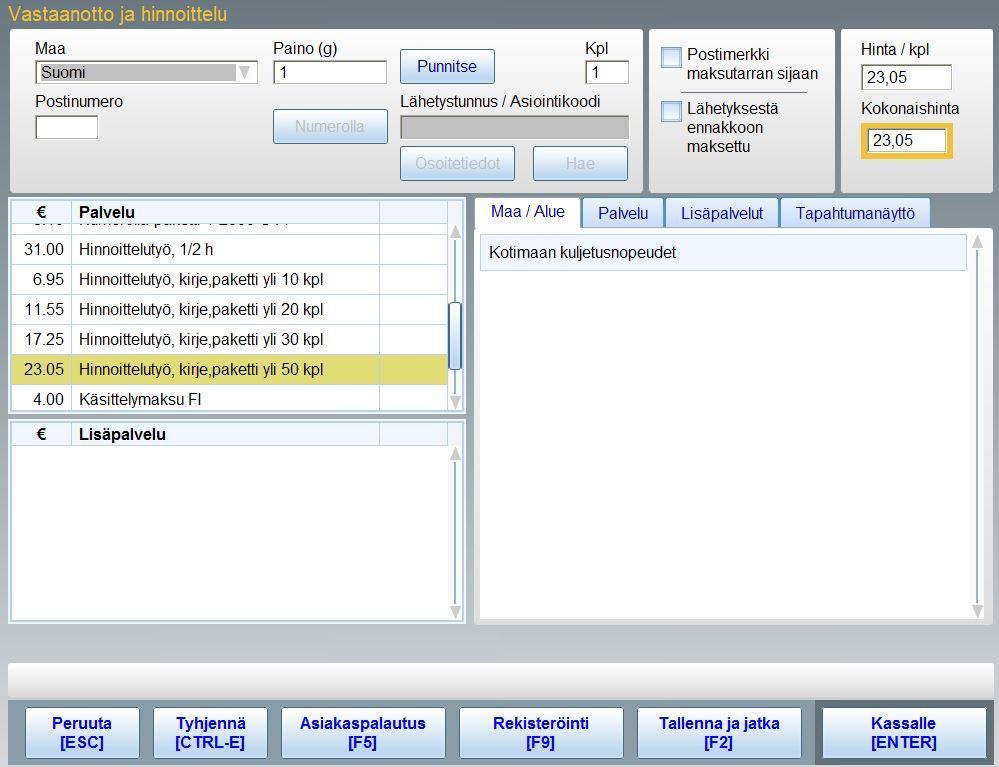Click the Palvelu list scroll down arrow
This screenshot has height=767, width=999.
[x=455, y=401]
